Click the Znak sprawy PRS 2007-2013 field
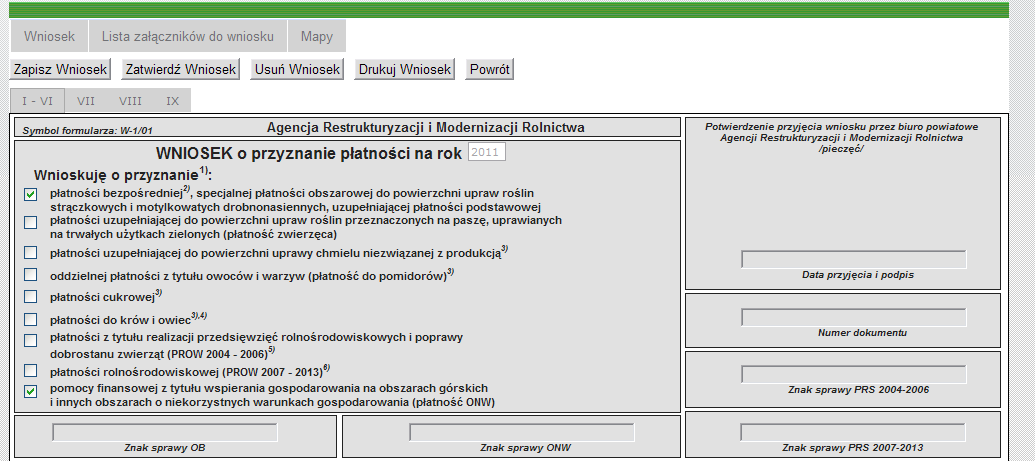 pos(853,433)
